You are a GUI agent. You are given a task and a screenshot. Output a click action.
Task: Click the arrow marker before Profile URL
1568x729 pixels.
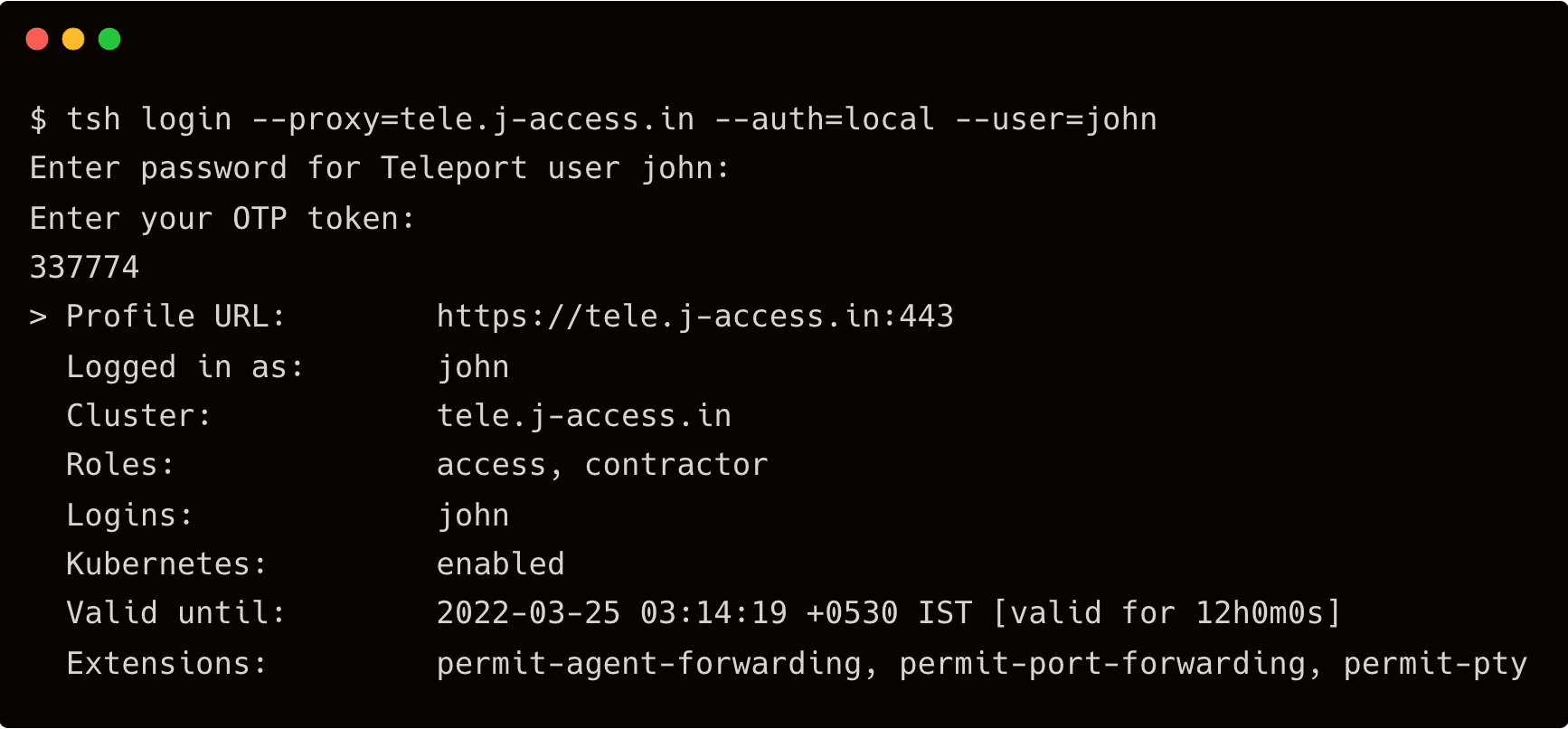38,317
